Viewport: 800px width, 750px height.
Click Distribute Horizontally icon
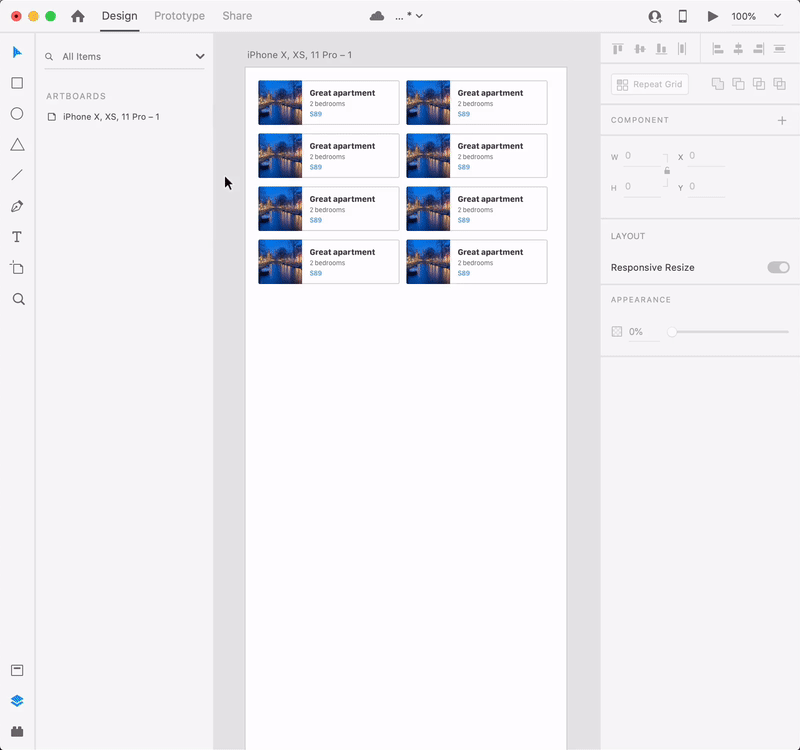pos(682,49)
